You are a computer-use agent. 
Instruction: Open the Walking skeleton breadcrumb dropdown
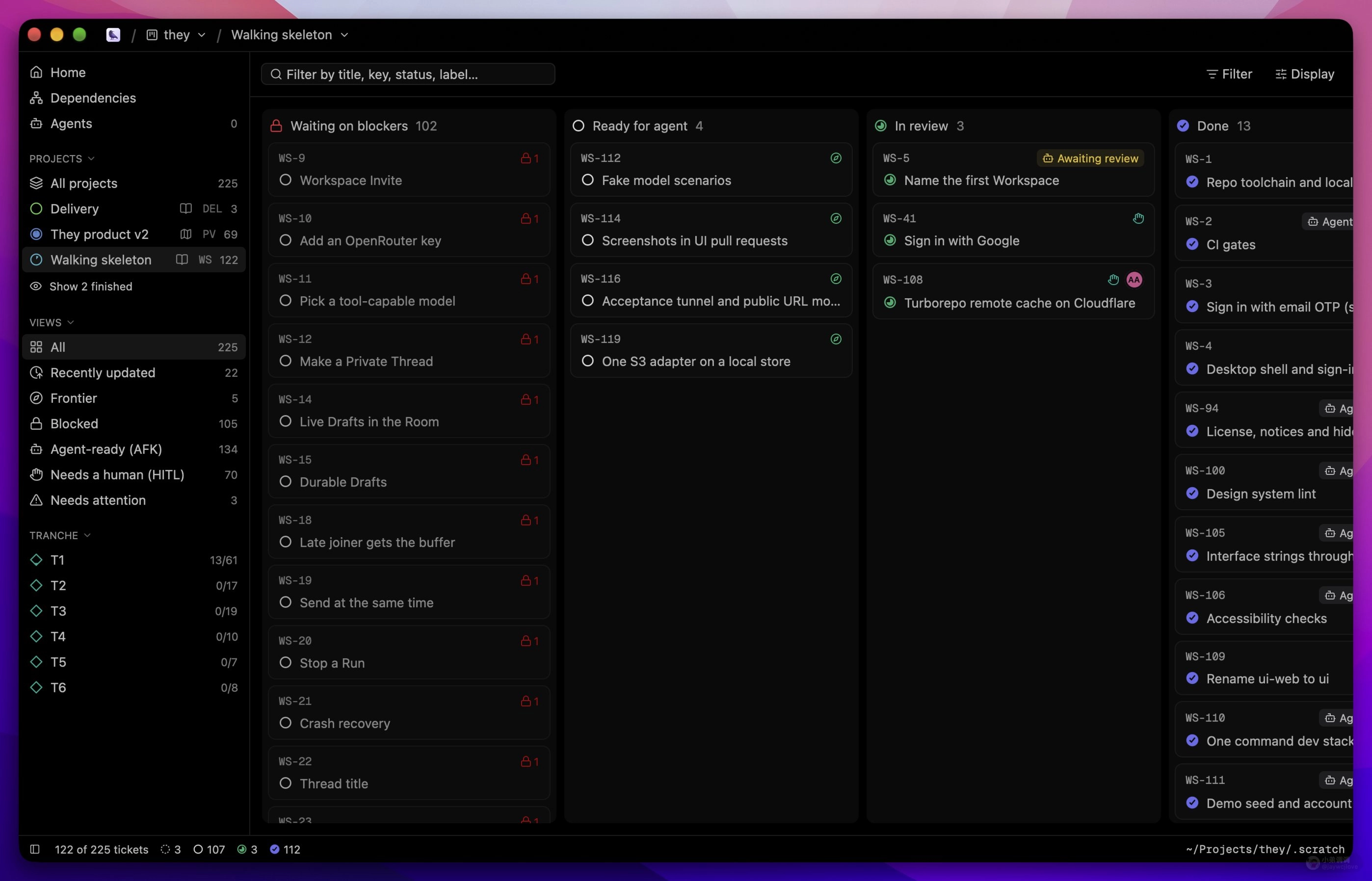tap(290, 35)
